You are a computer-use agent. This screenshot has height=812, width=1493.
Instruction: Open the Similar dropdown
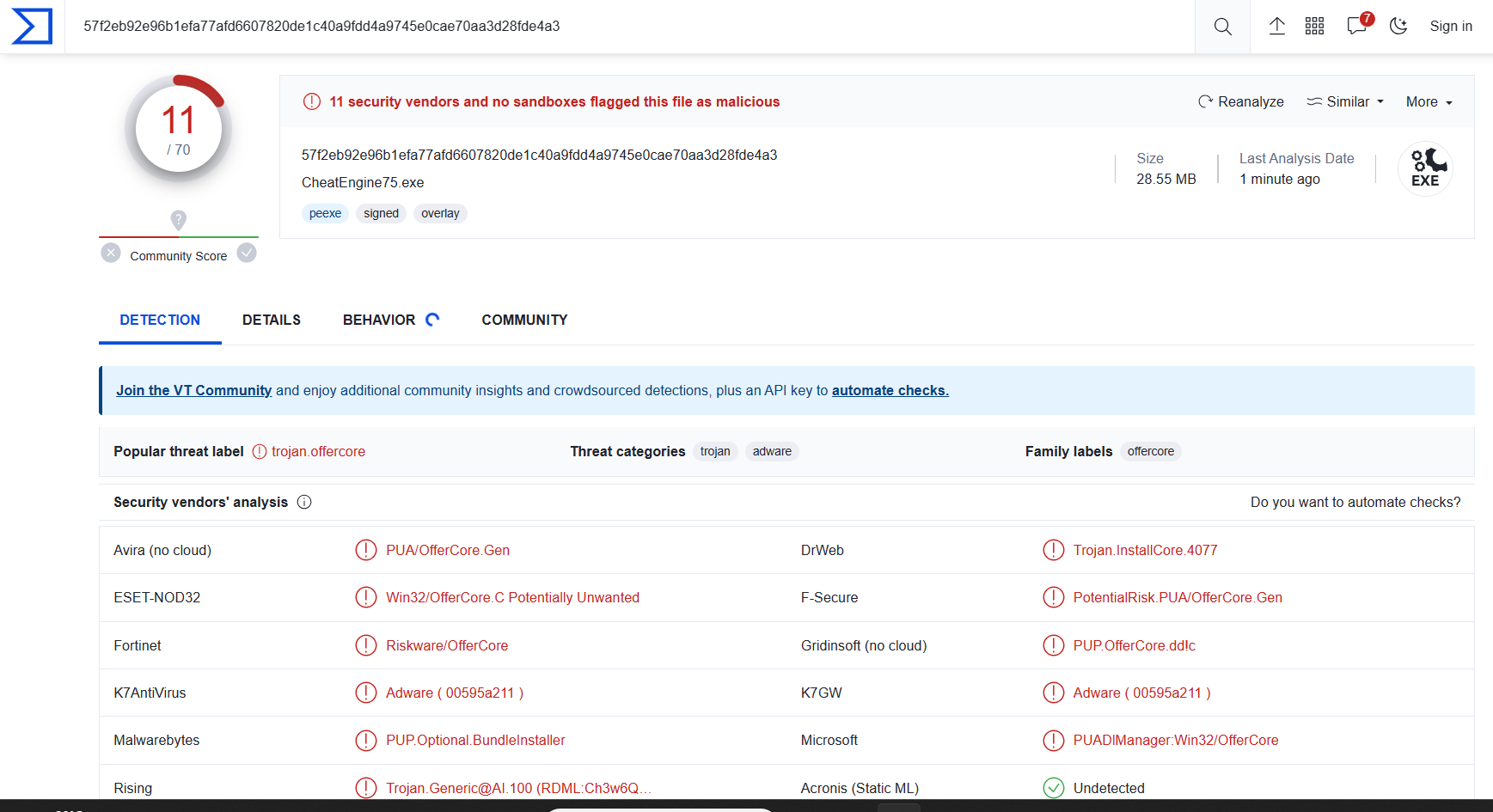(x=1345, y=101)
